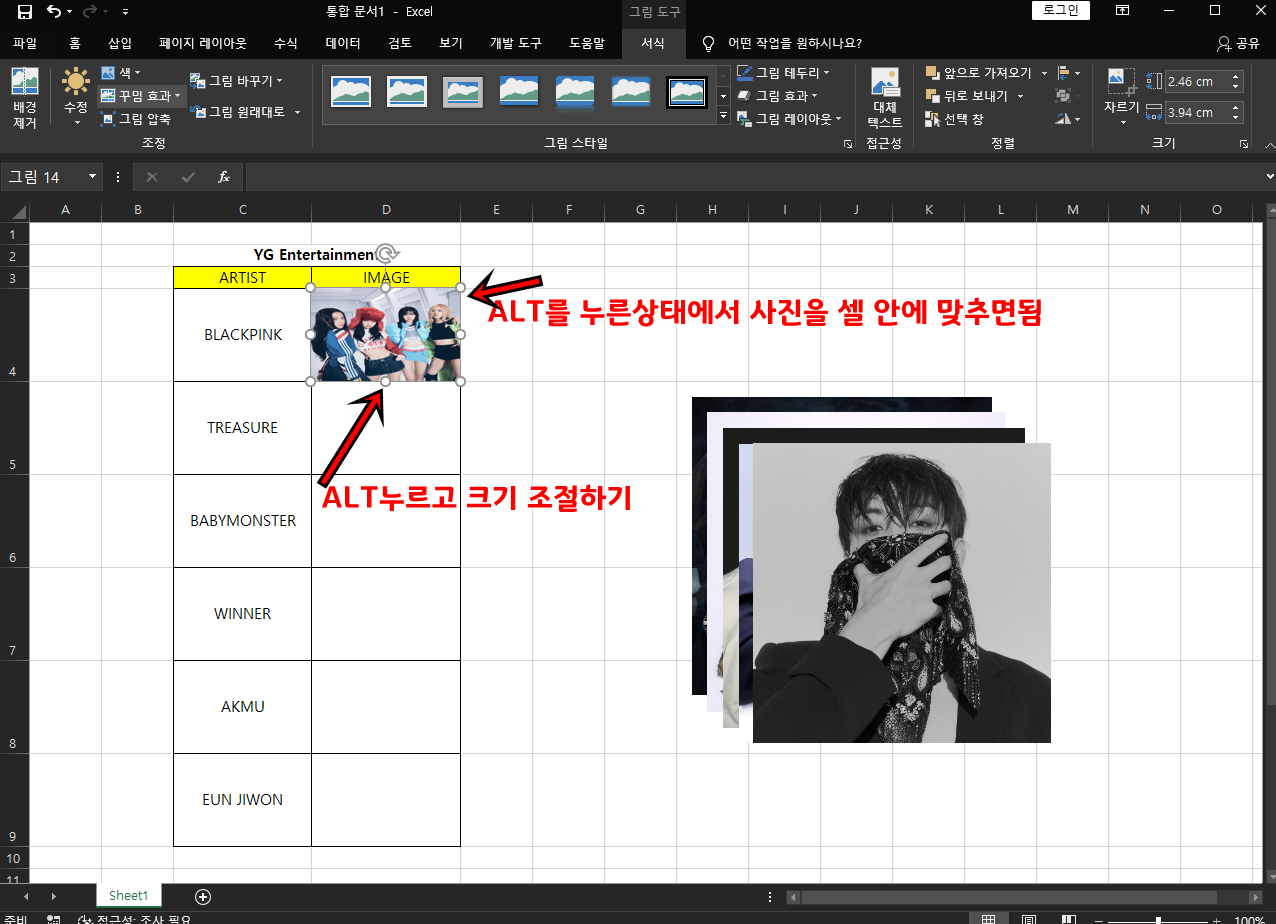Apply the third highlighted picture style thumbnail

click(x=463, y=92)
